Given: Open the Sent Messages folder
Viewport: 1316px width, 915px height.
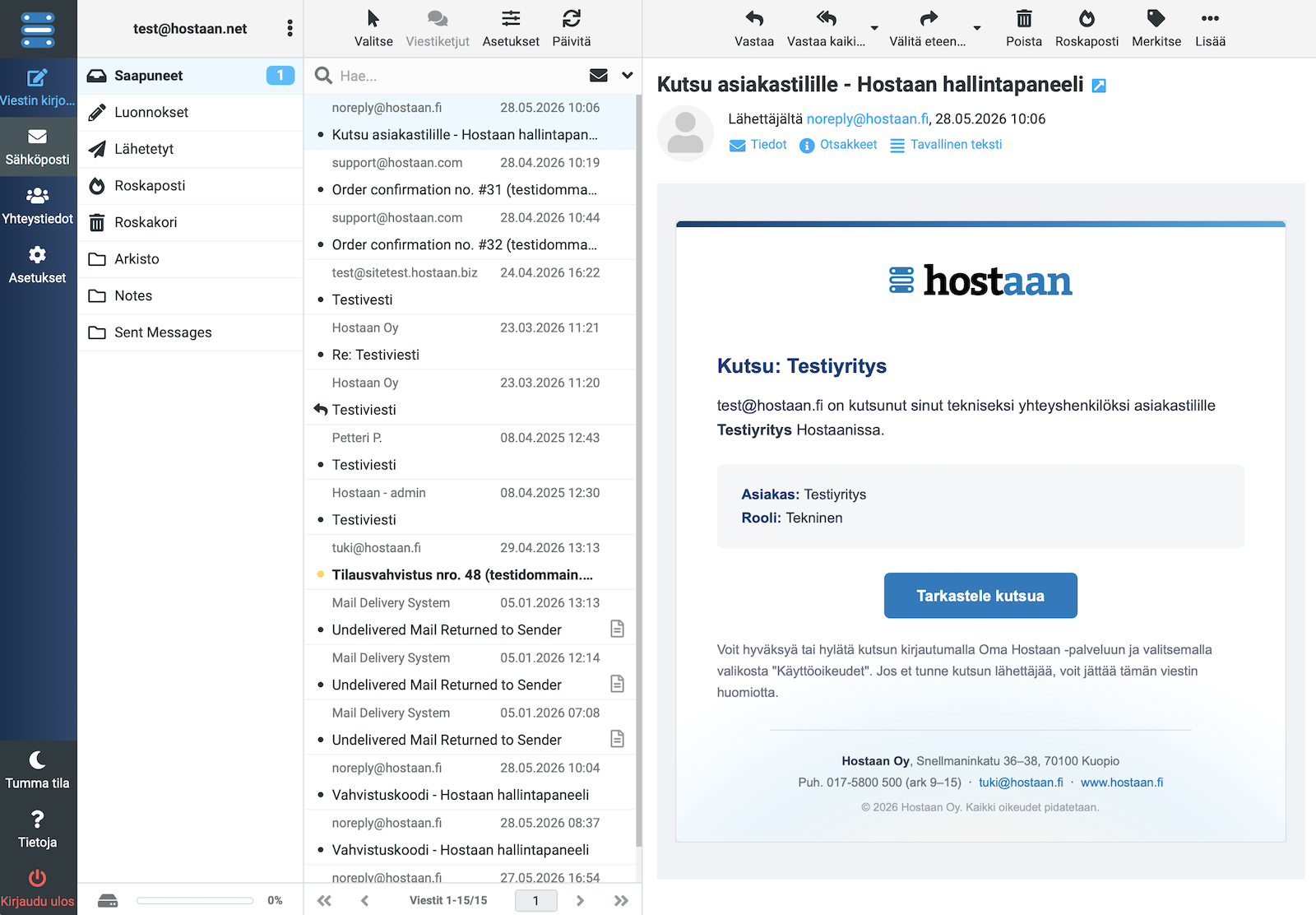Looking at the screenshot, I should (x=191, y=332).
